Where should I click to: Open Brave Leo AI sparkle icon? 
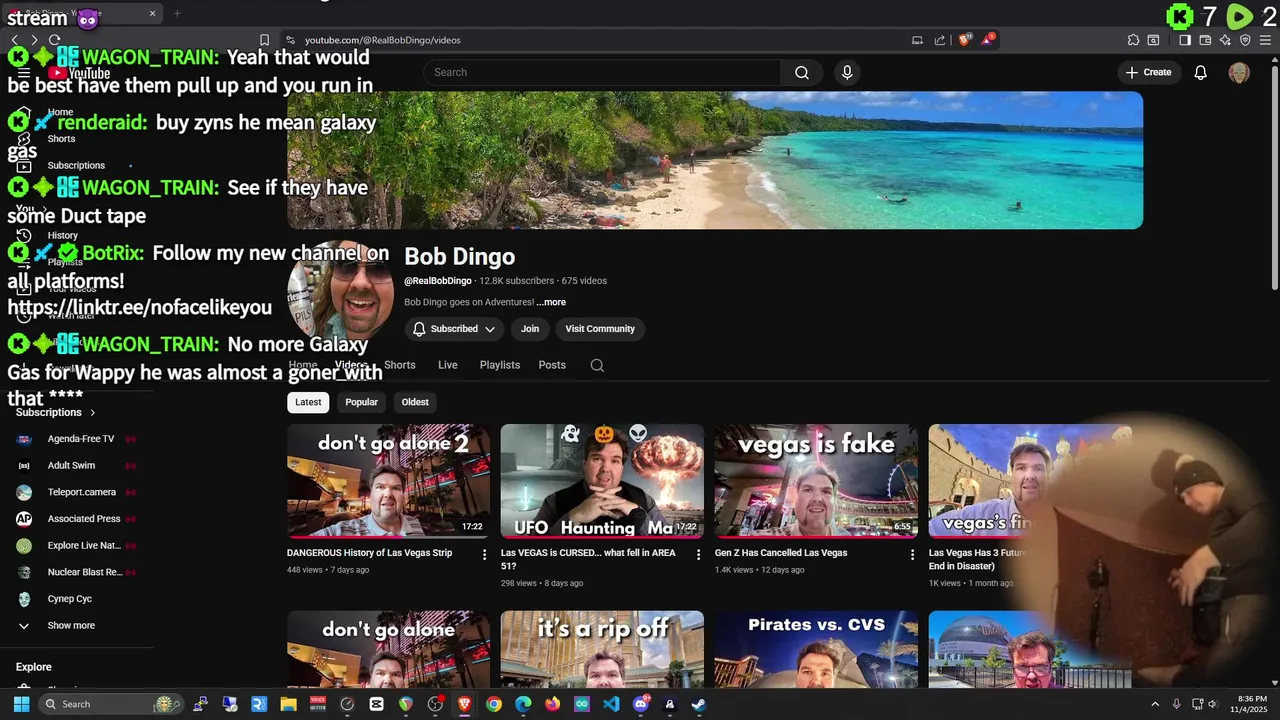(1225, 40)
